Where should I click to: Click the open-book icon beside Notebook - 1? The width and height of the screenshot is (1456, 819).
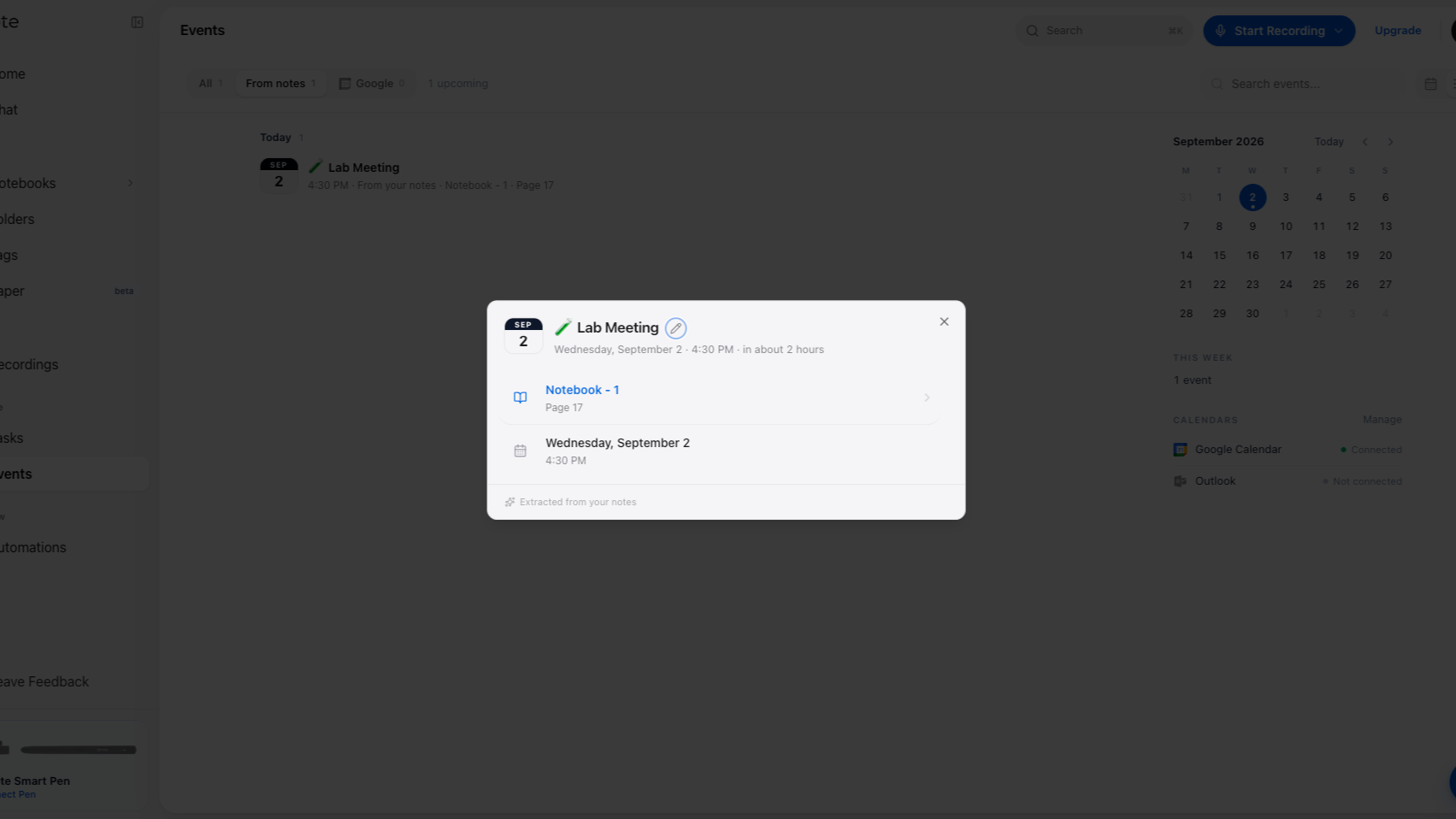point(520,398)
